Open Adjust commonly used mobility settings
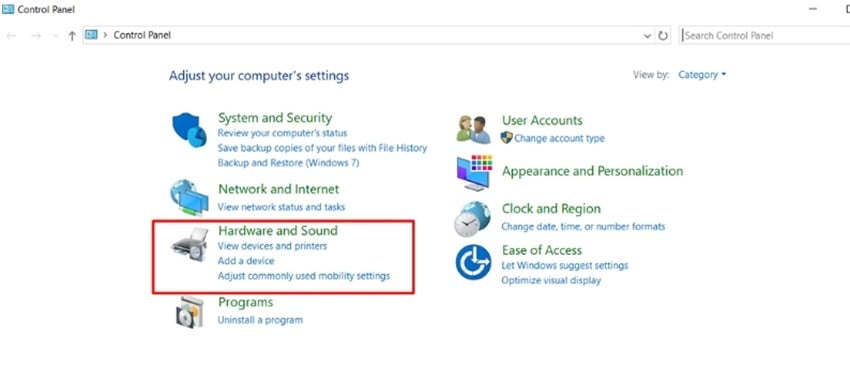Image resolution: width=850 pixels, height=381 pixels. click(304, 276)
